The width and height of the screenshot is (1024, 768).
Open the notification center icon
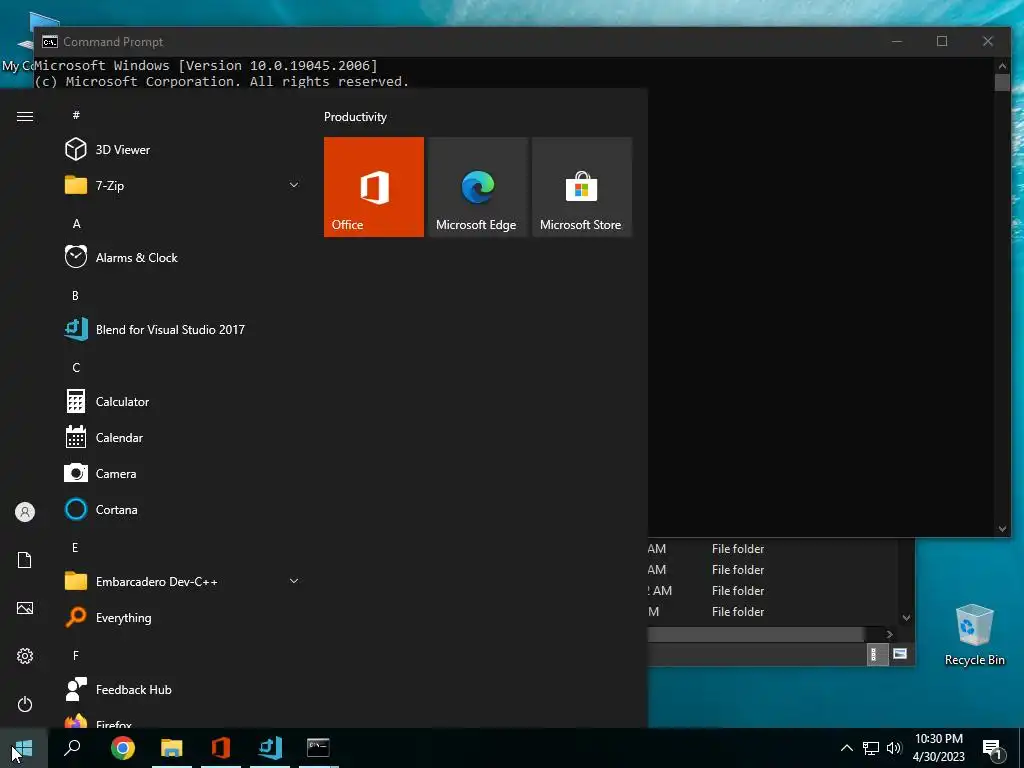(992, 748)
